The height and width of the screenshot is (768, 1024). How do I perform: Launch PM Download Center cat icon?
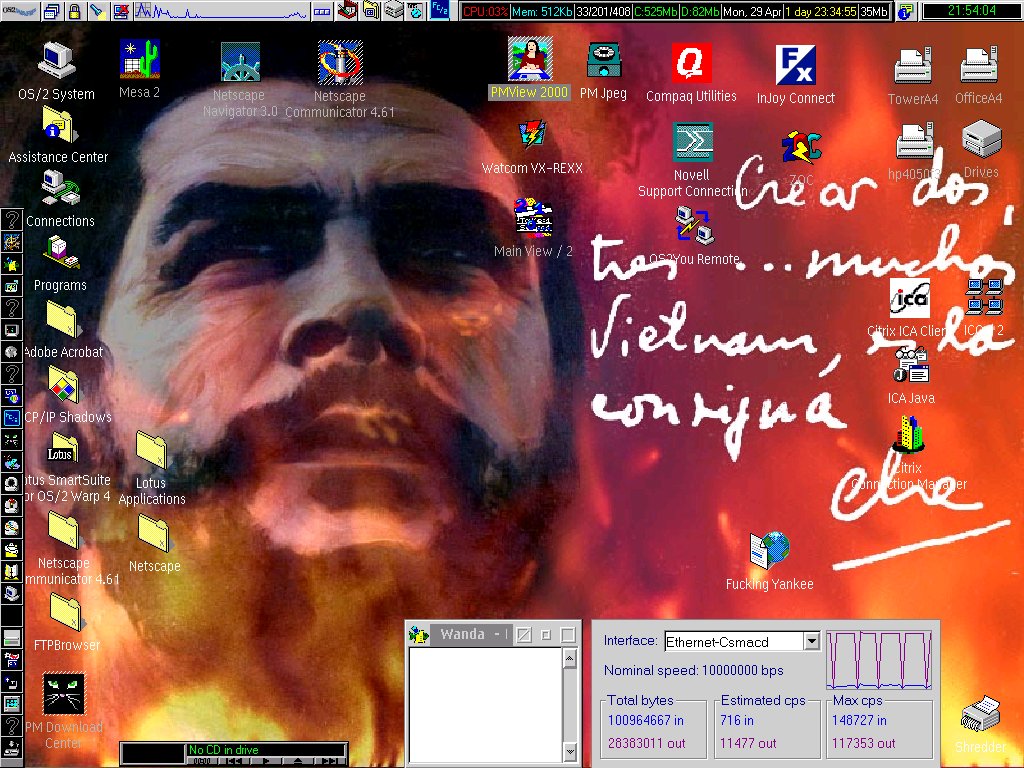63,694
